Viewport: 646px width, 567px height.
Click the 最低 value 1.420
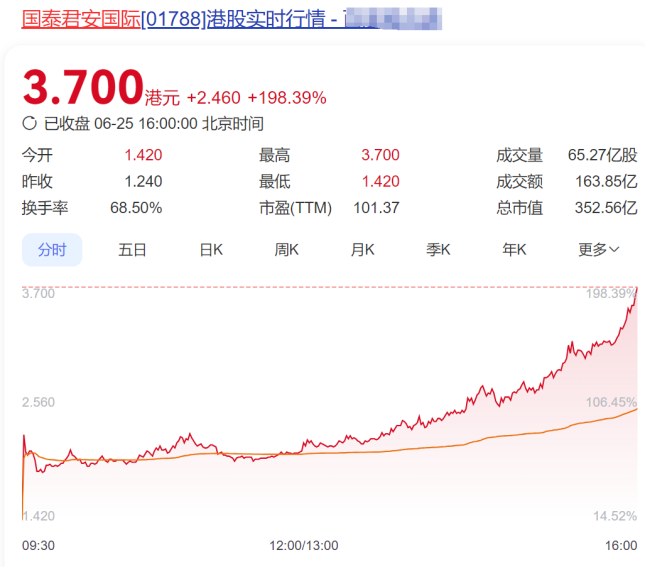pos(380,181)
